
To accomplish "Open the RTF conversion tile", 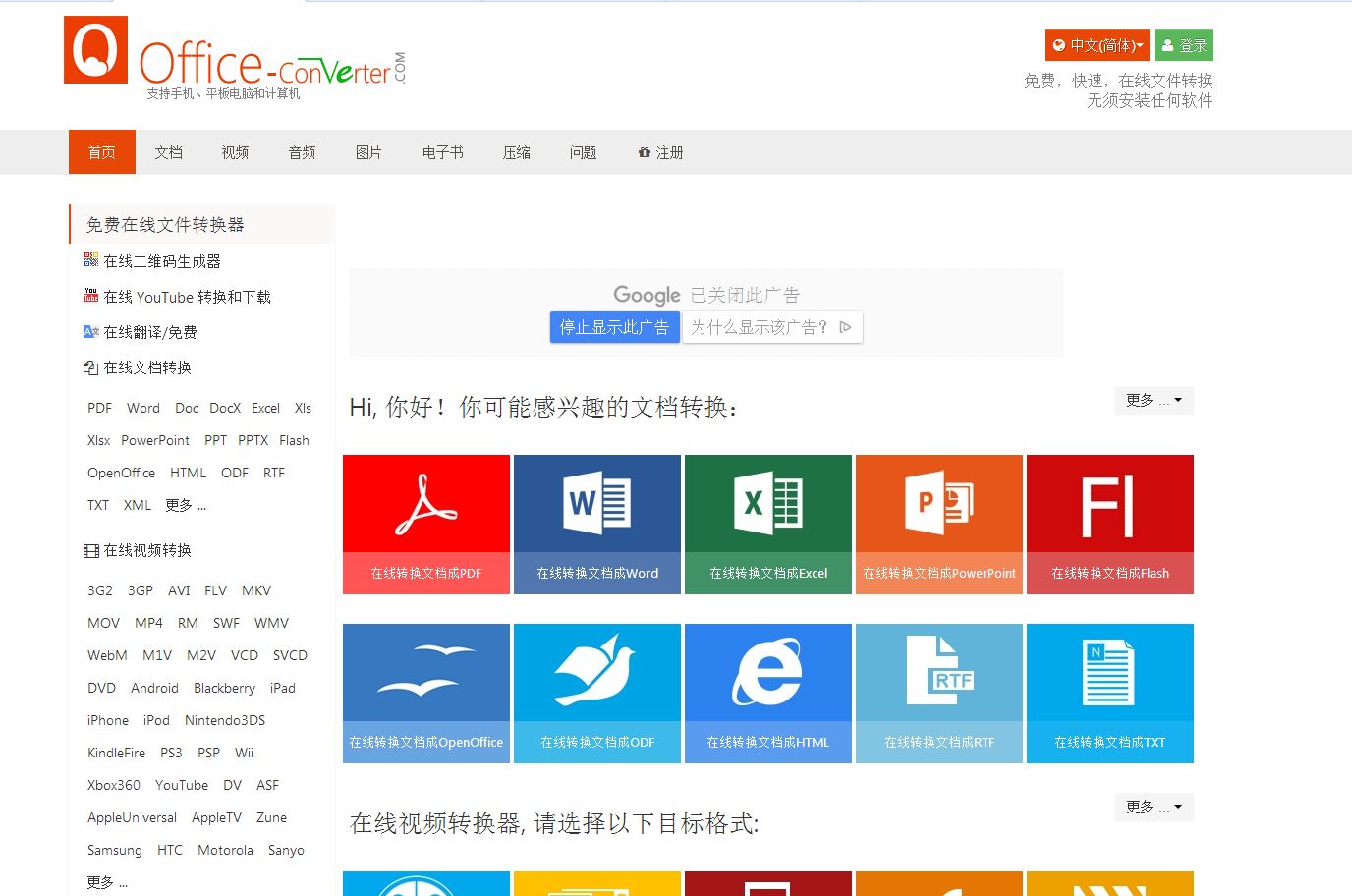I will pyautogui.click(x=939, y=694).
